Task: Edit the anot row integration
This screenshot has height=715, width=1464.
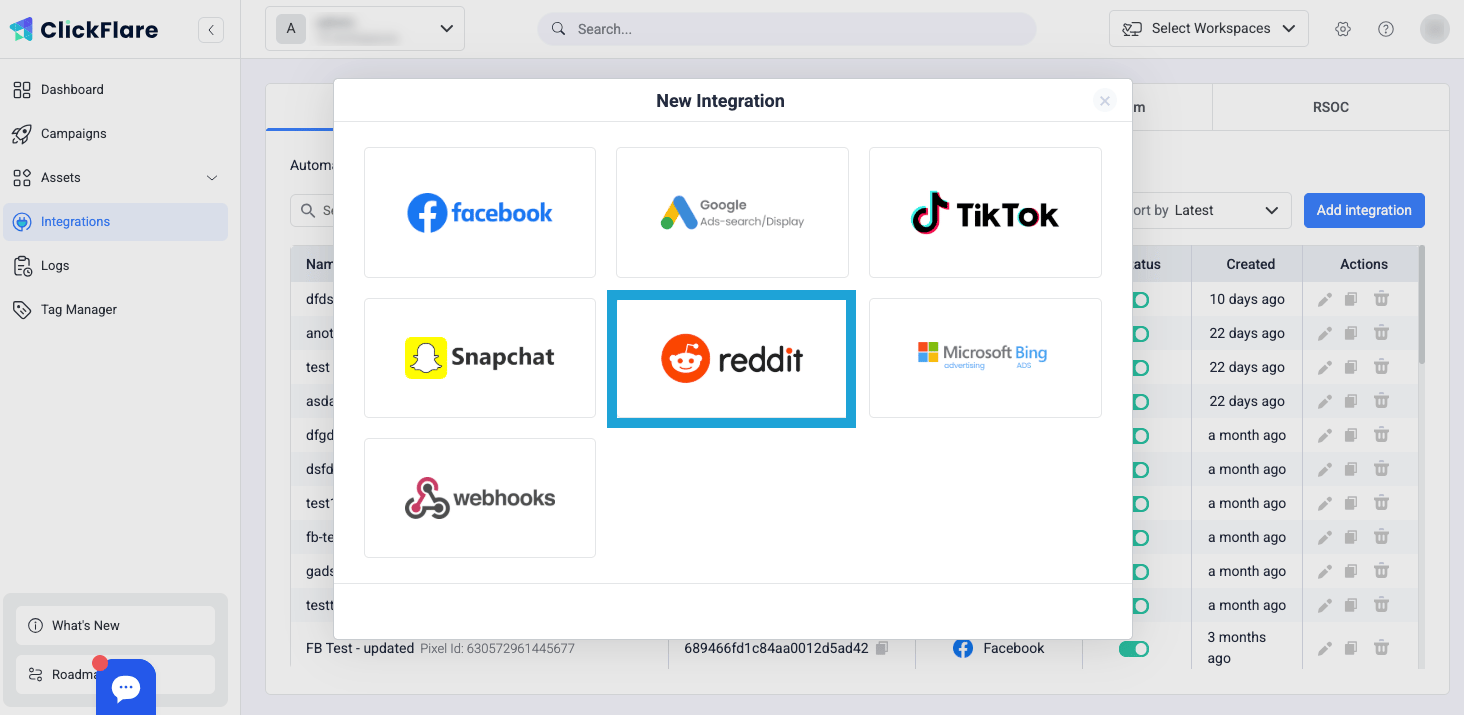Action: coord(1325,333)
